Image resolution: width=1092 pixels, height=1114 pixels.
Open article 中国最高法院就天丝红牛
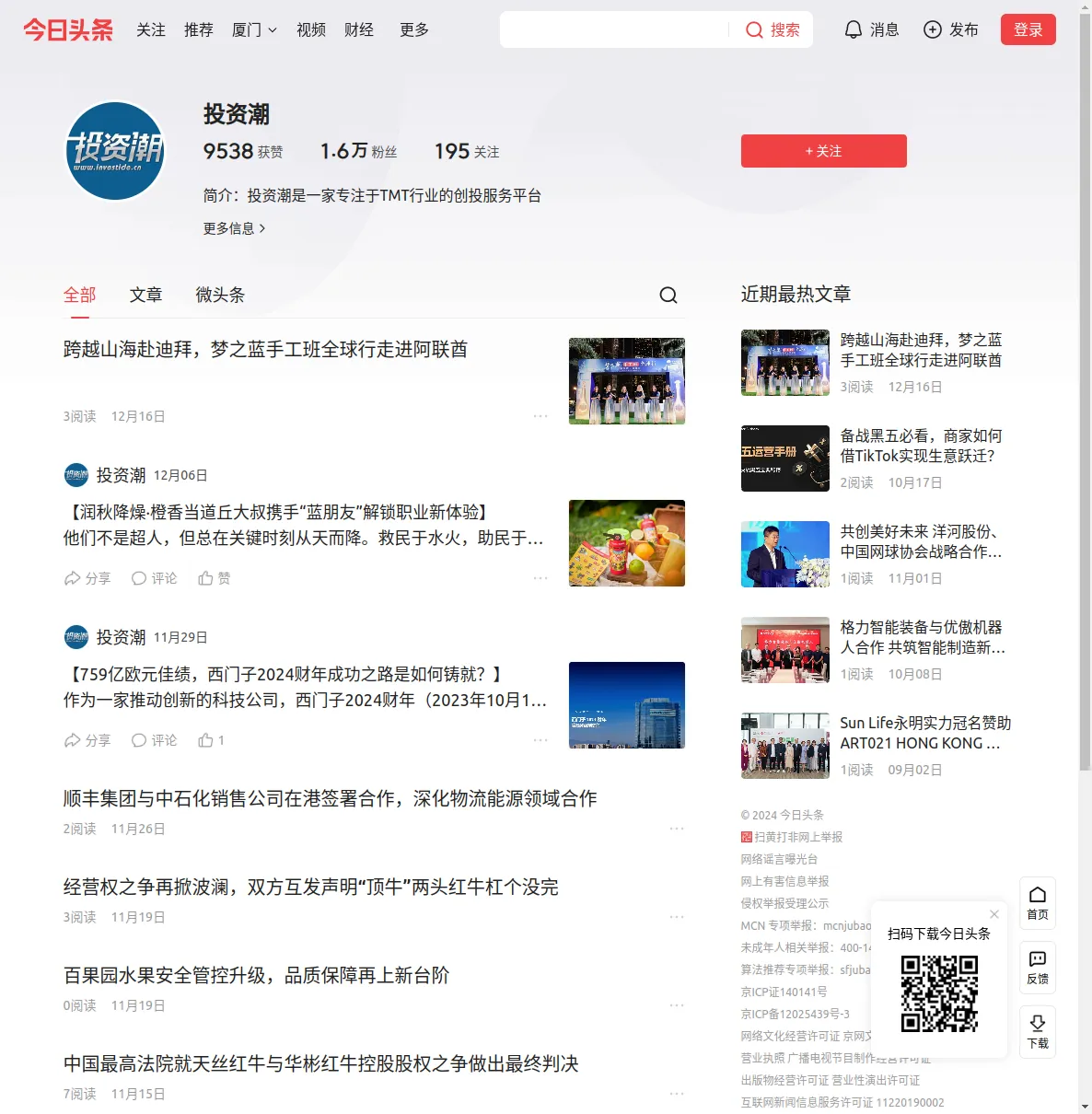(321, 1063)
